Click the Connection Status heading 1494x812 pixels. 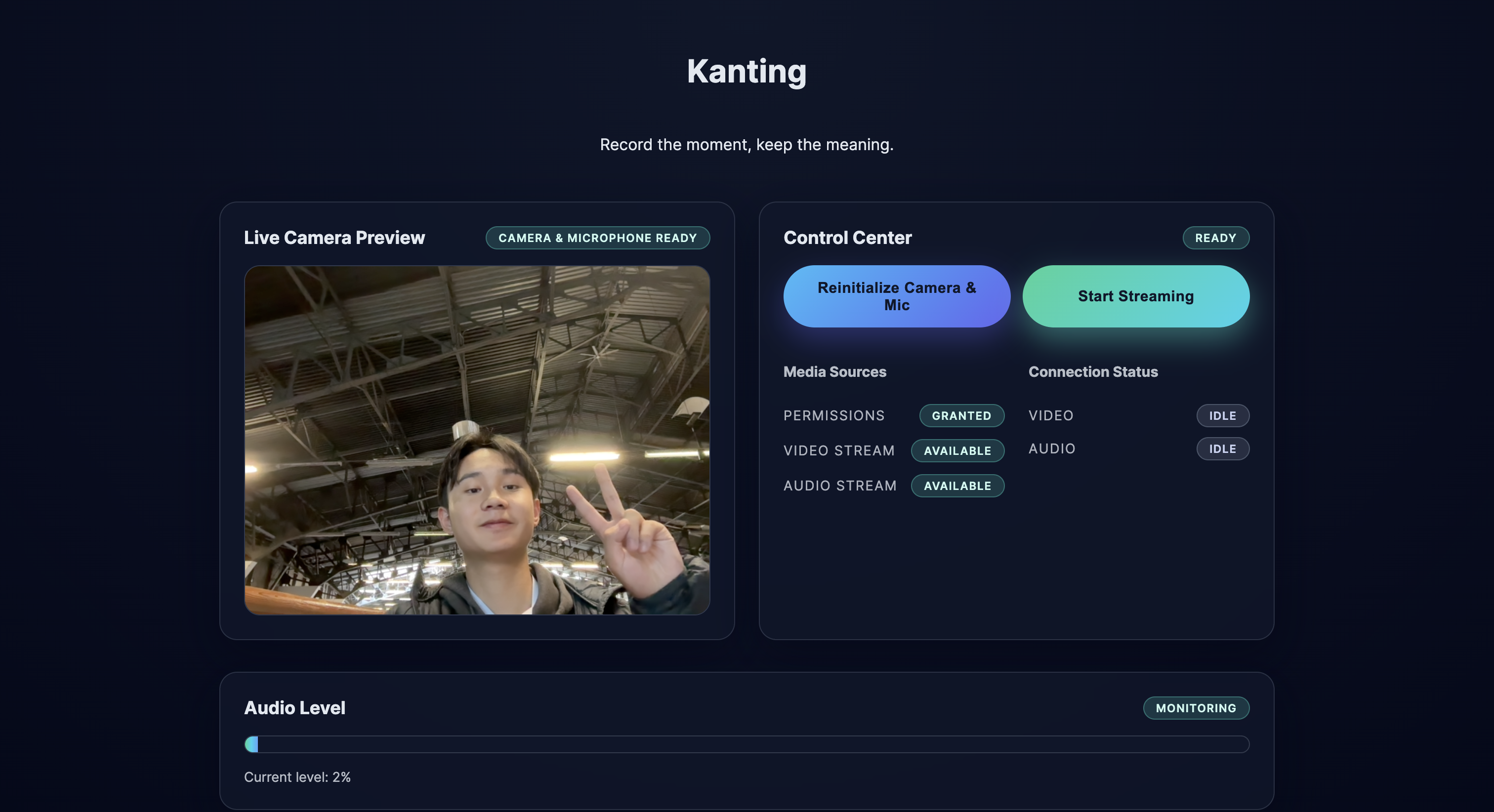(x=1093, y=372)
